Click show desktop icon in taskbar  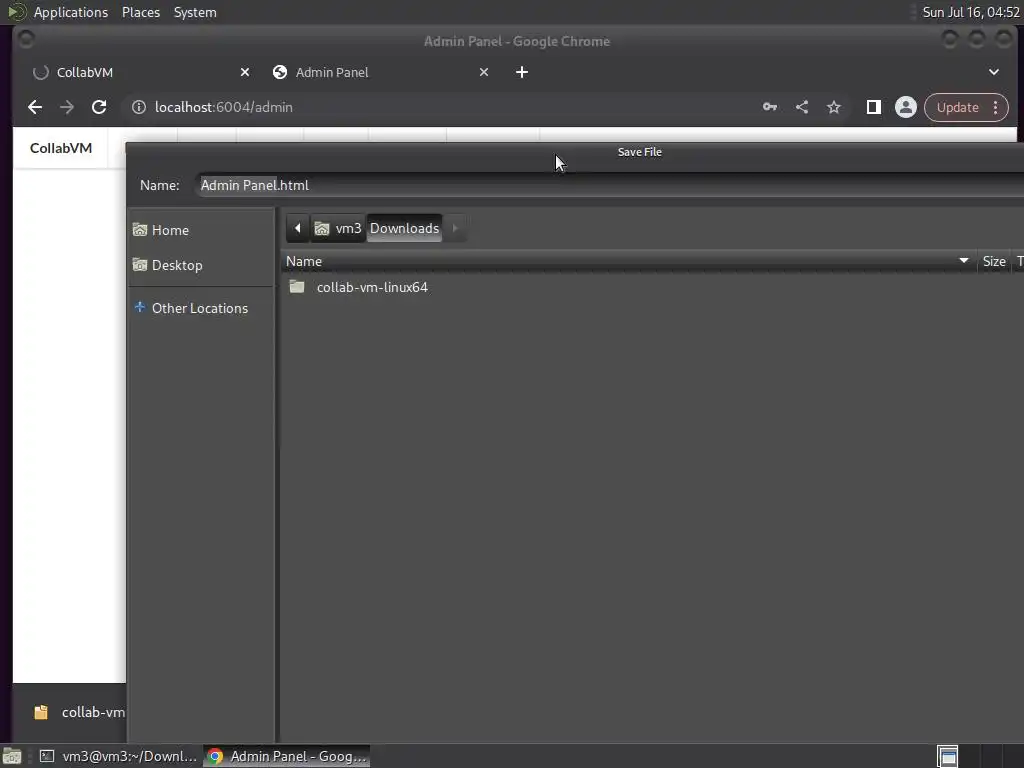(12, 756)
